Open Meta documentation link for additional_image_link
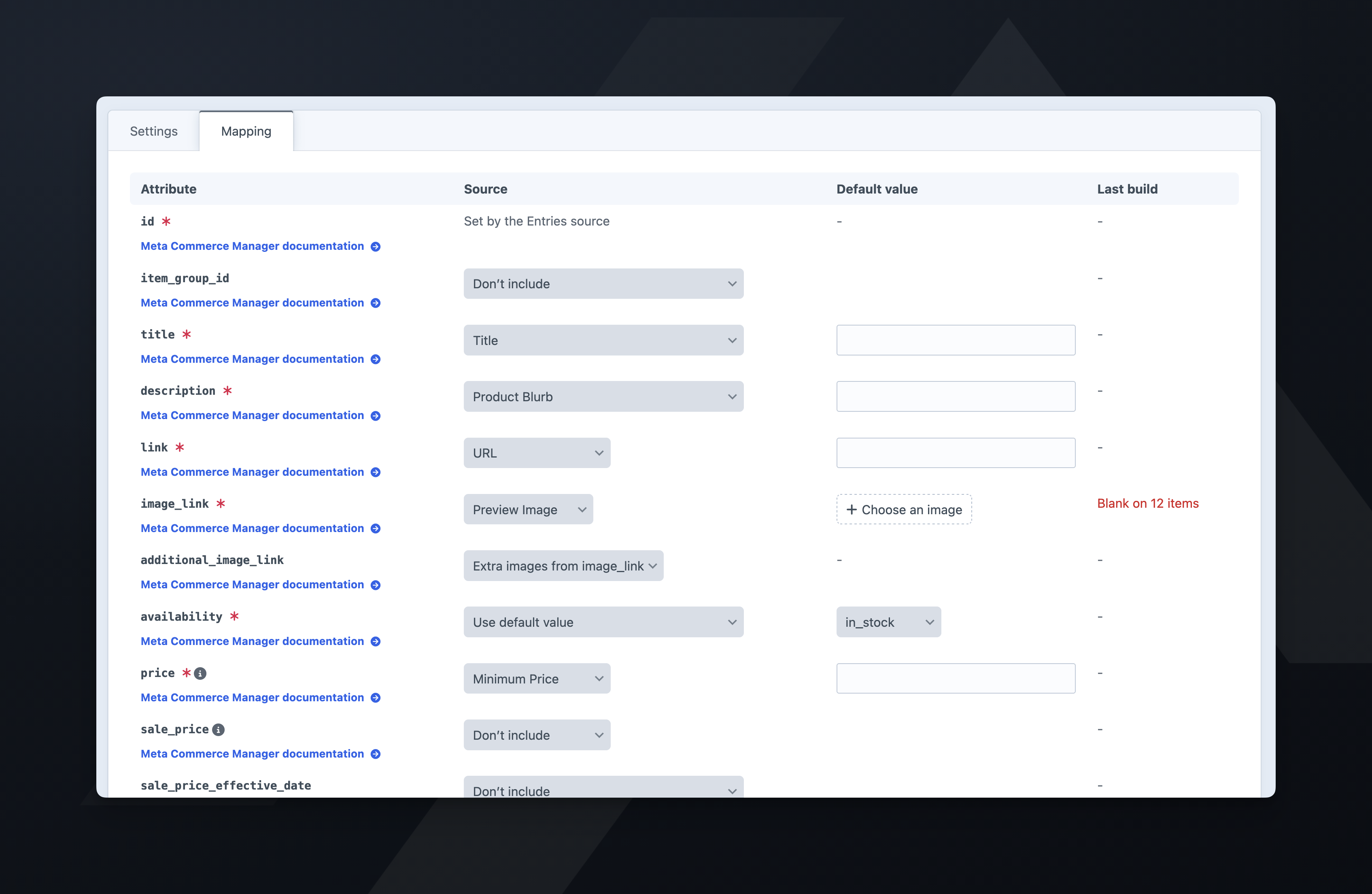 [253, 585]
